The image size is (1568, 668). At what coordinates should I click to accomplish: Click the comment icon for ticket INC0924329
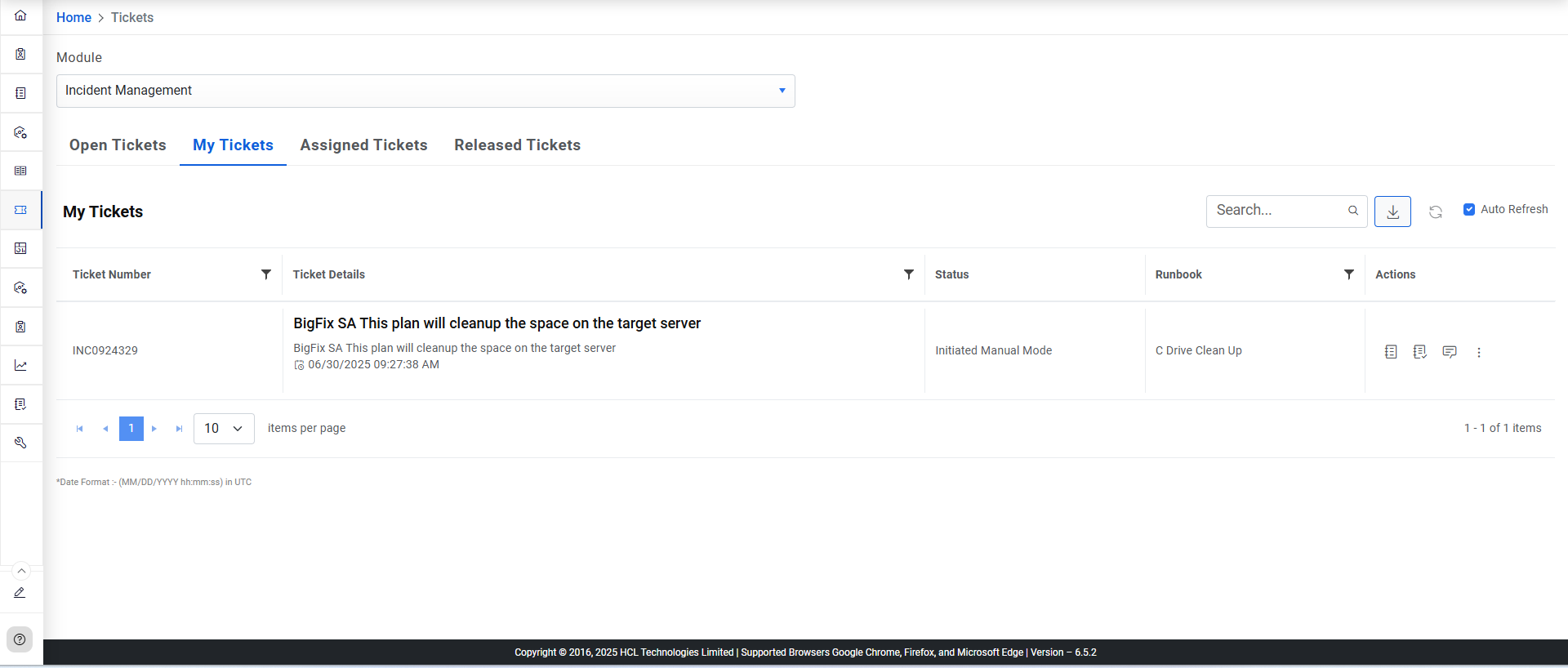tap(1450, 352)
